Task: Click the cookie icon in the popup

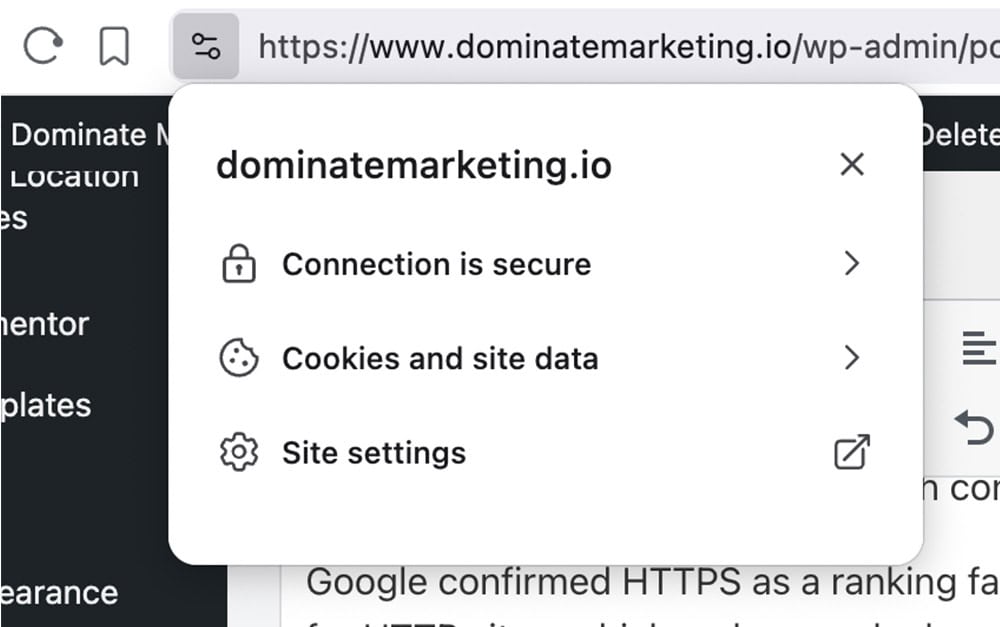Action: click(x=239, y=358)
